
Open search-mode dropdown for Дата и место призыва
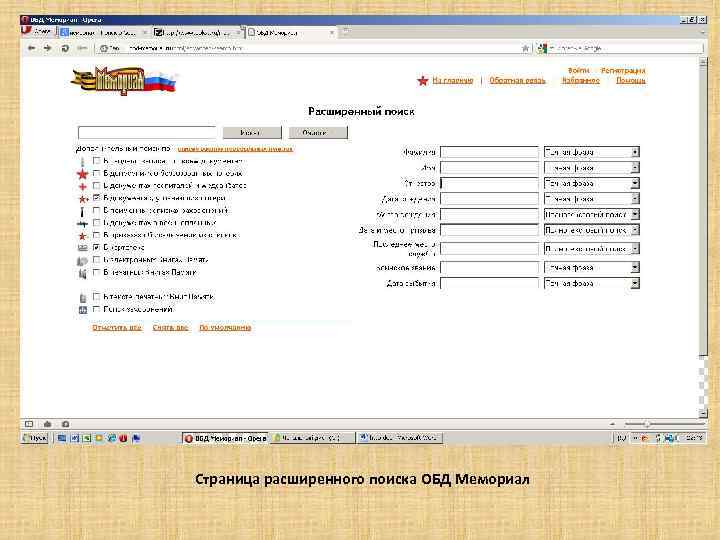[x=591, y=230]
